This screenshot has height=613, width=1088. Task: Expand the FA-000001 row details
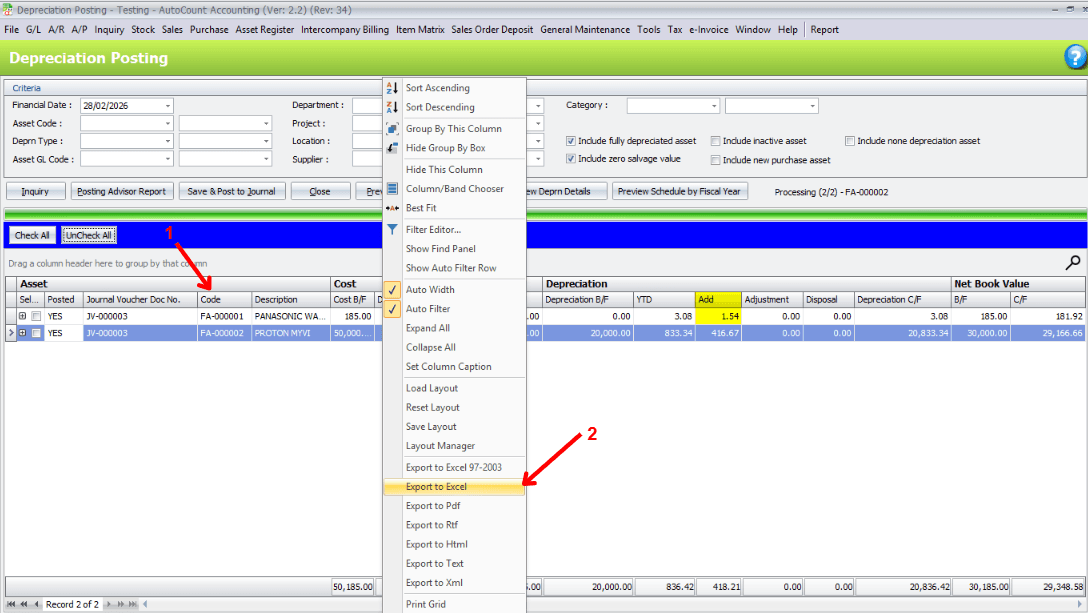click(22, 316)
